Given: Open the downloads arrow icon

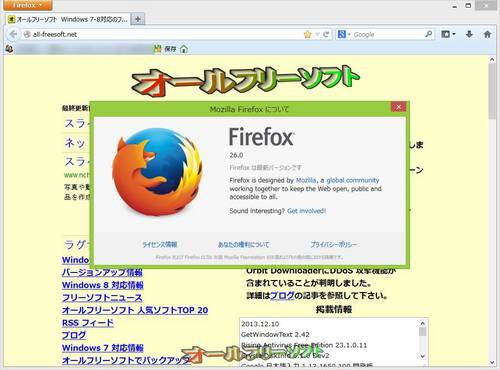Looking at the screenshot, I should [469, 34].
